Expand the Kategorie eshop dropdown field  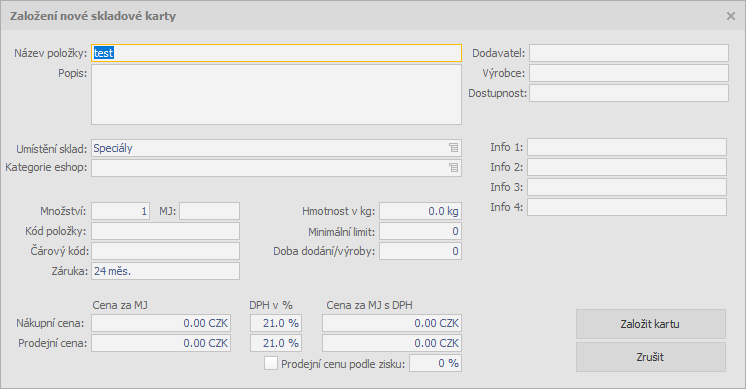[276, 168]
